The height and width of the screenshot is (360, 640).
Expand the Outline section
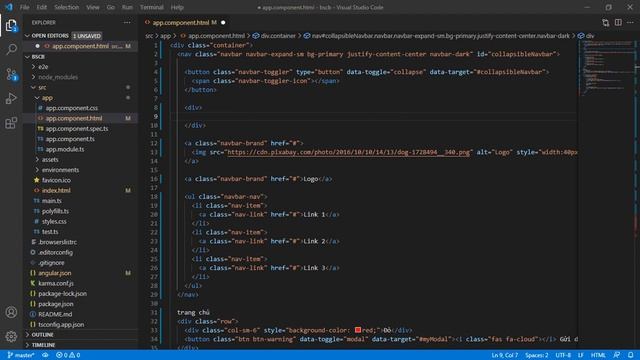[42, 335]
